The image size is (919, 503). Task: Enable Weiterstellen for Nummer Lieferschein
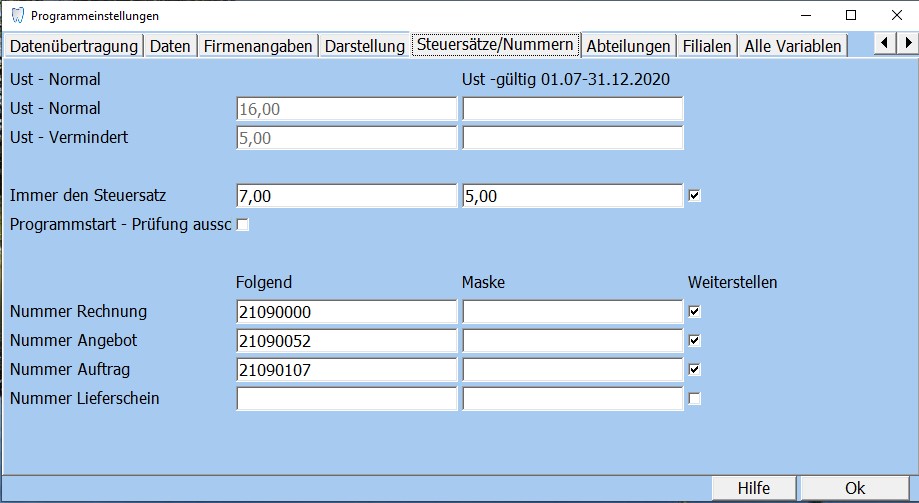click(695, 399)
